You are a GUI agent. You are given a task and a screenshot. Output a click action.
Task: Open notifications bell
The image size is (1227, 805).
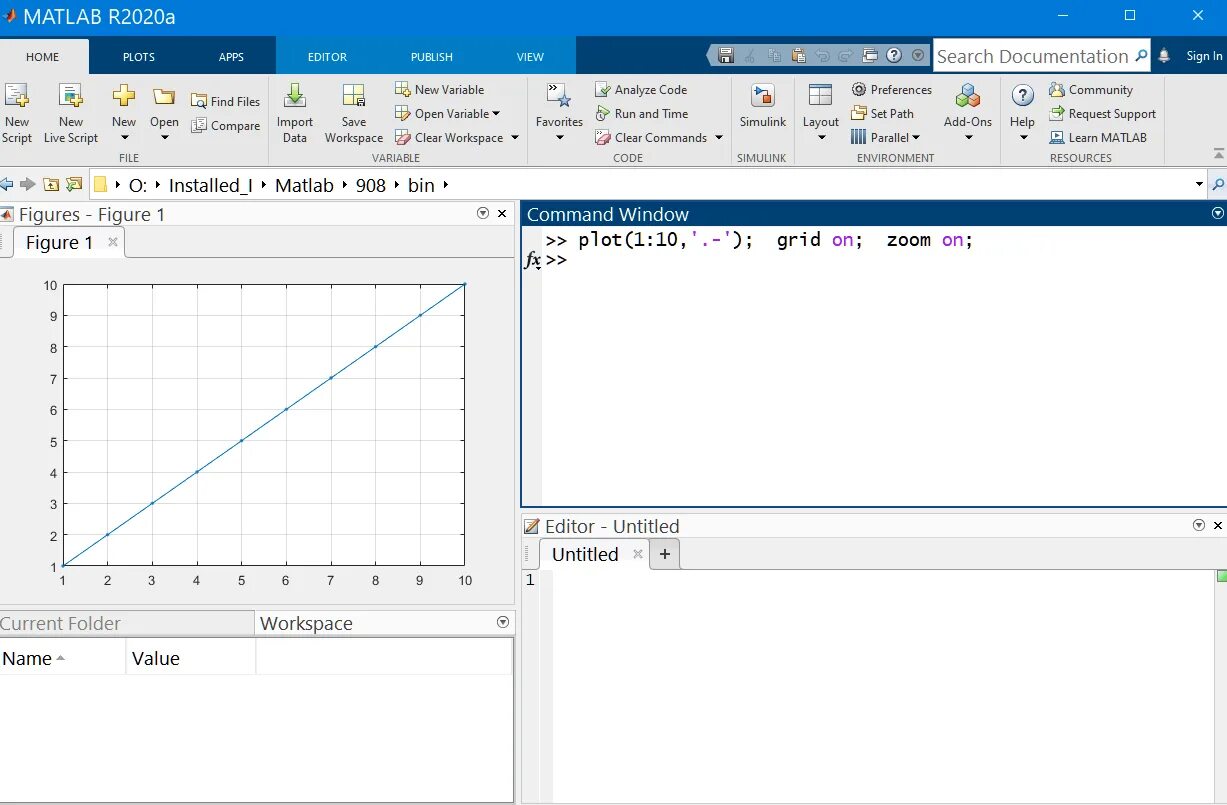pyautogui.click(x=1163, y=56)
